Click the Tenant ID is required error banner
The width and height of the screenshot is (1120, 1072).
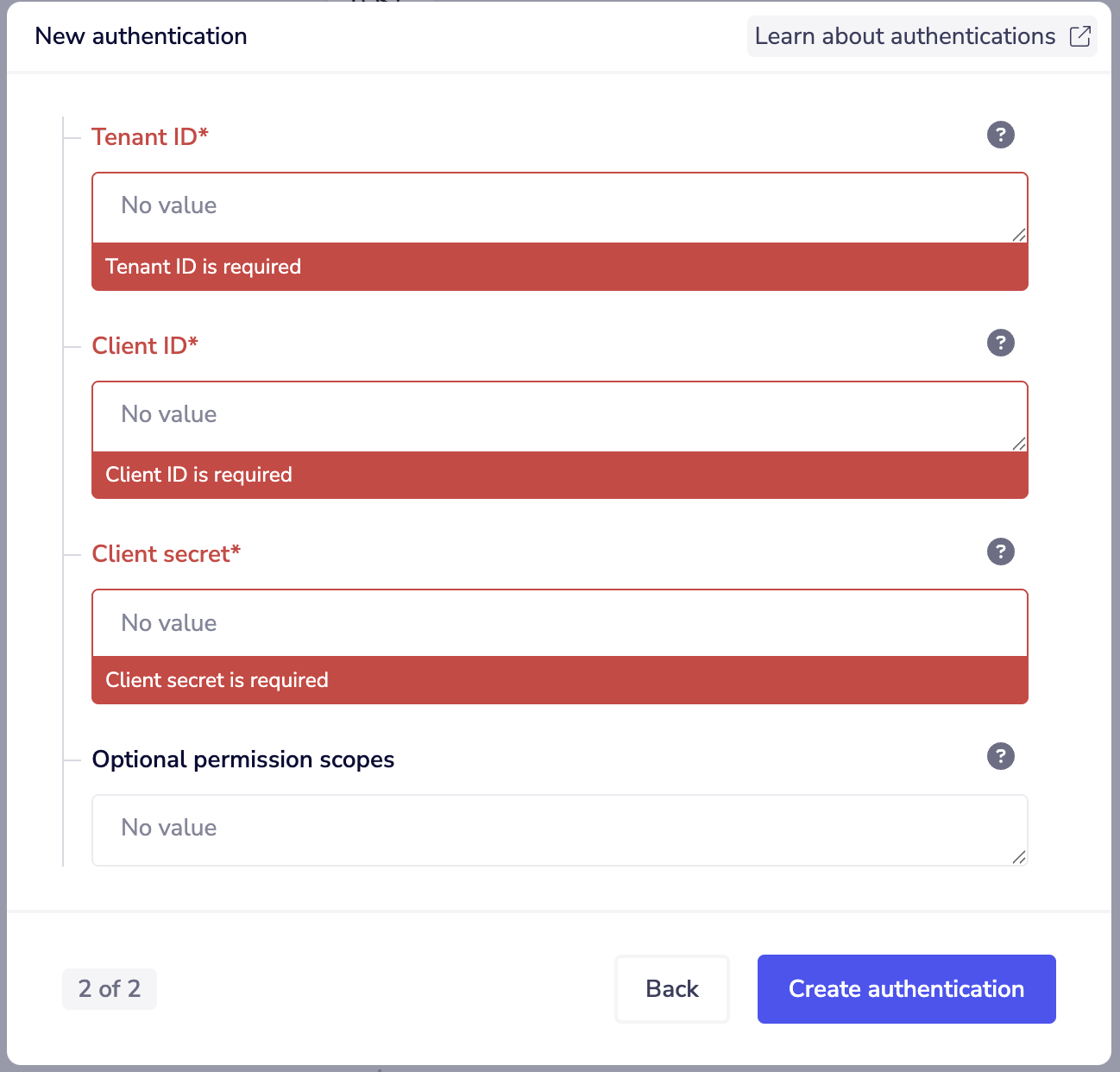(x=559, y=267)
